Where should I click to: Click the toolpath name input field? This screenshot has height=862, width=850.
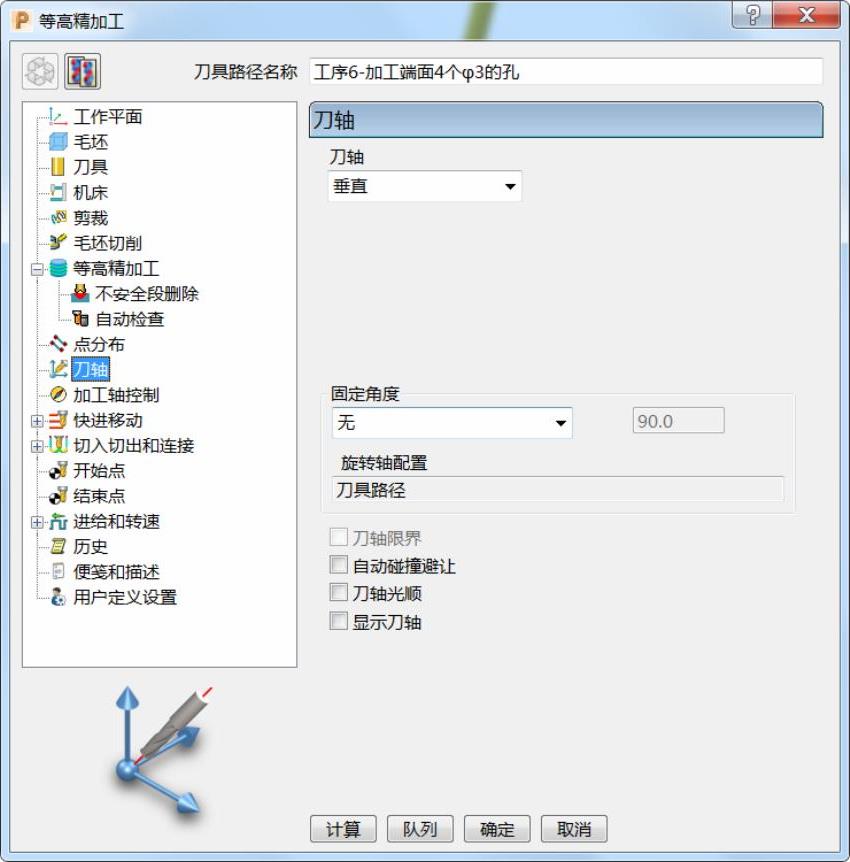(x=566, y=72)
